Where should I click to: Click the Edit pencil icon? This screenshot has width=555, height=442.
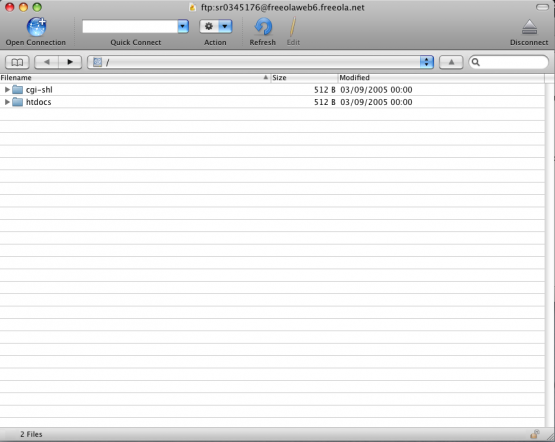coord(293,27)
